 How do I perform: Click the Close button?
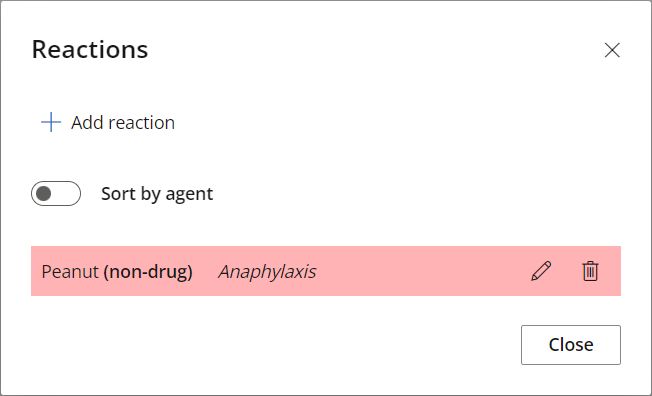point(570,345)
